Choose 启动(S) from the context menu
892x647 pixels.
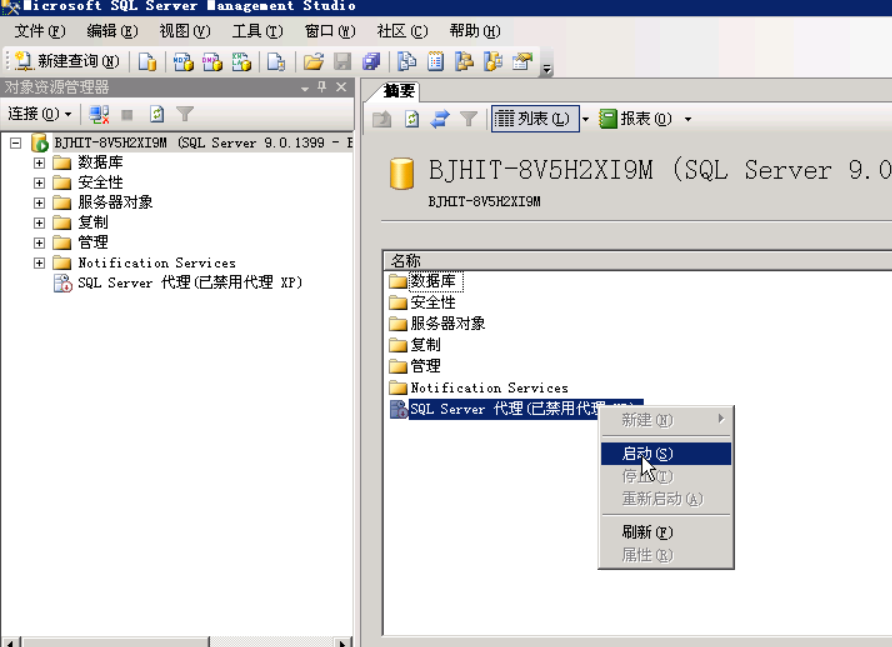click(x=666, y=454)
